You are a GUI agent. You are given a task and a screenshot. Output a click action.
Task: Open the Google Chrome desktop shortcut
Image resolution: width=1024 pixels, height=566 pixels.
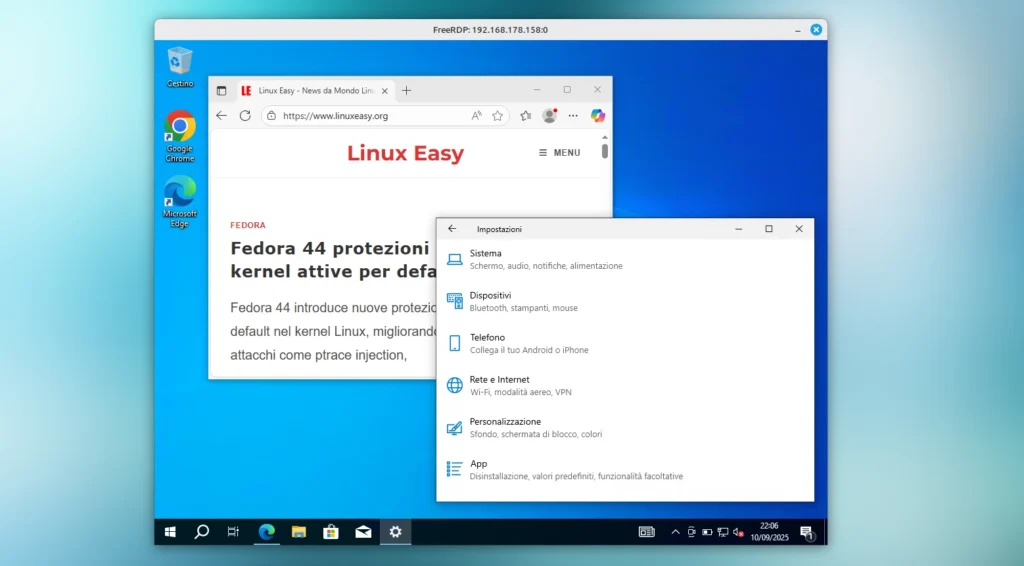pyautogui.click(x=180, y=136)
